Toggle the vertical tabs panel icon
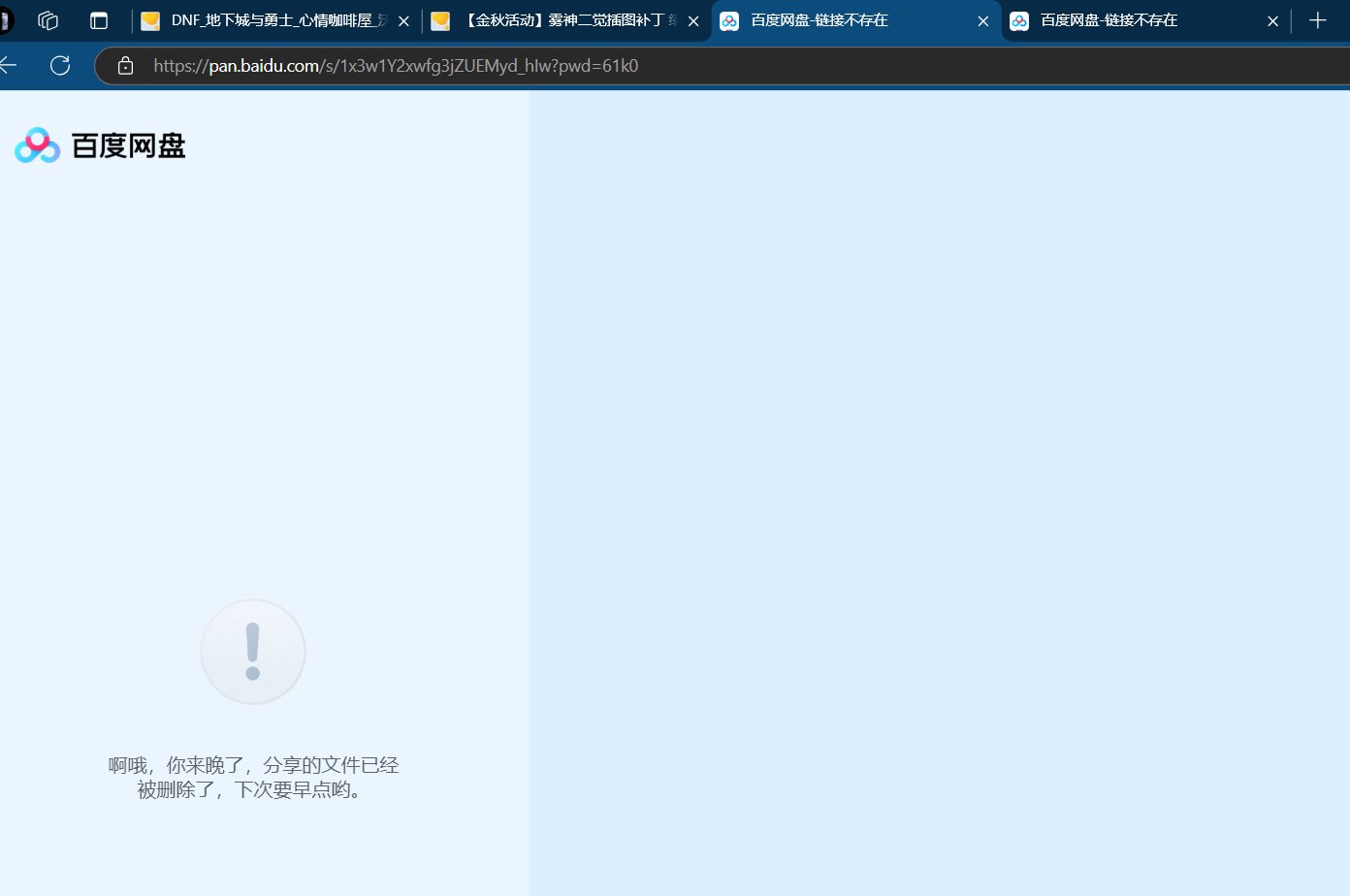 coord(99,20)
